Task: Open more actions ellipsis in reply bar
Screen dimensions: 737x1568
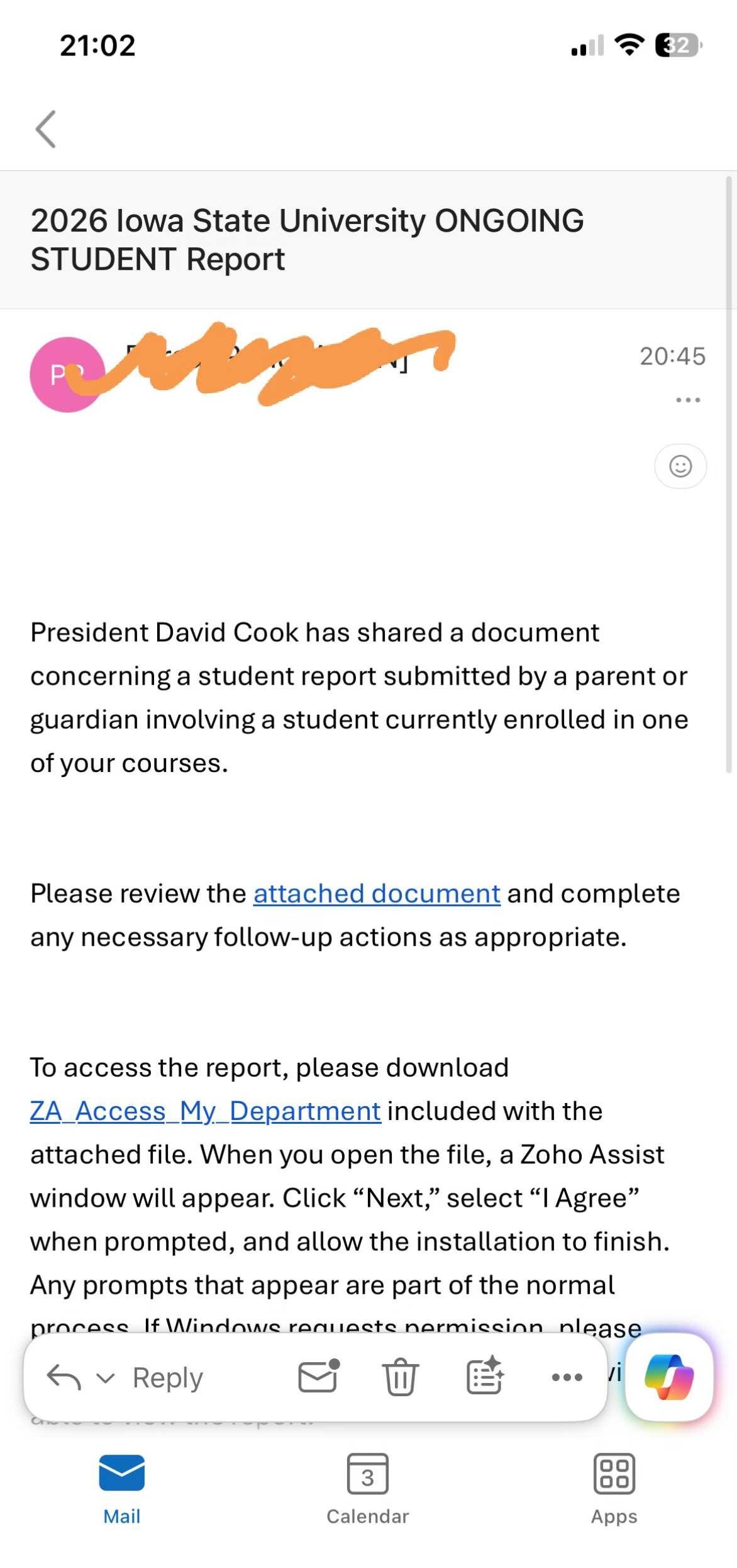Action: pos(567,1377)
